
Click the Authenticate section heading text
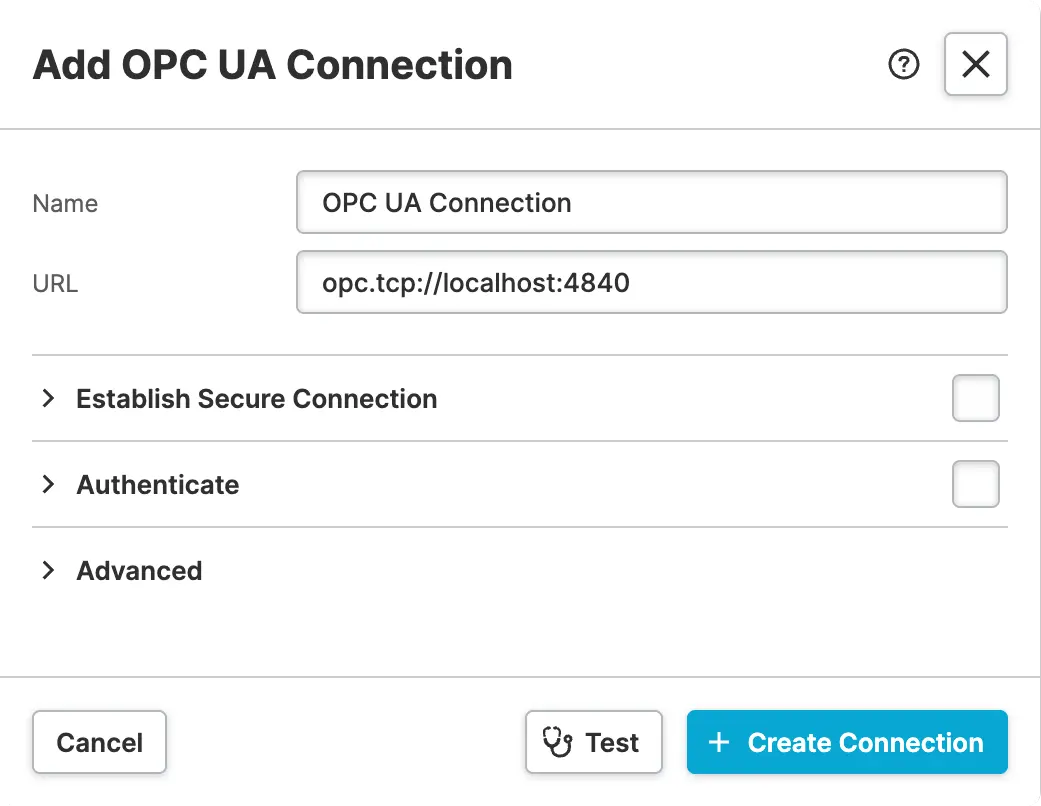click(158, 485)
